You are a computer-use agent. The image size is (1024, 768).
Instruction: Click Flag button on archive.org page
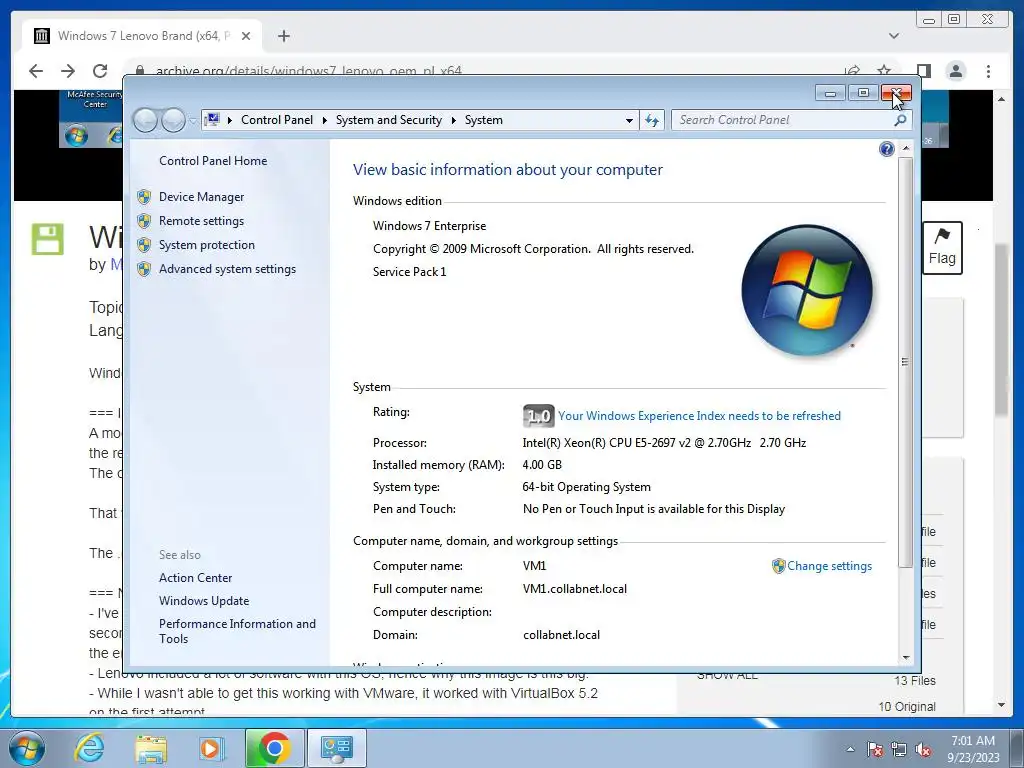click(942, 248)
